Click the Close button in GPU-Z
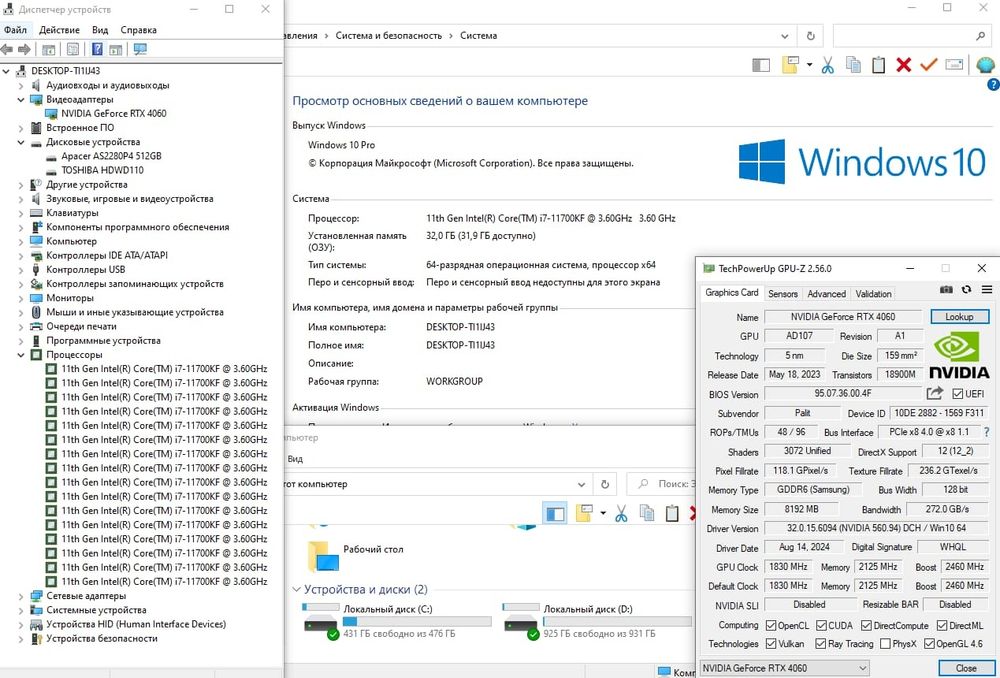1000x678 pixels. pyautogui.click(x=966, y=668)
